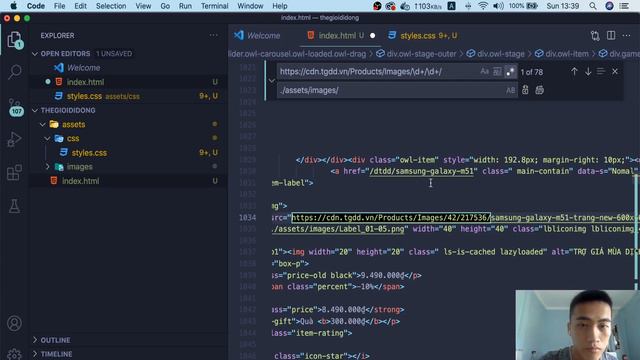
Task: Toggle Preserve Case in replace box
Action: (x=510, y=90)
